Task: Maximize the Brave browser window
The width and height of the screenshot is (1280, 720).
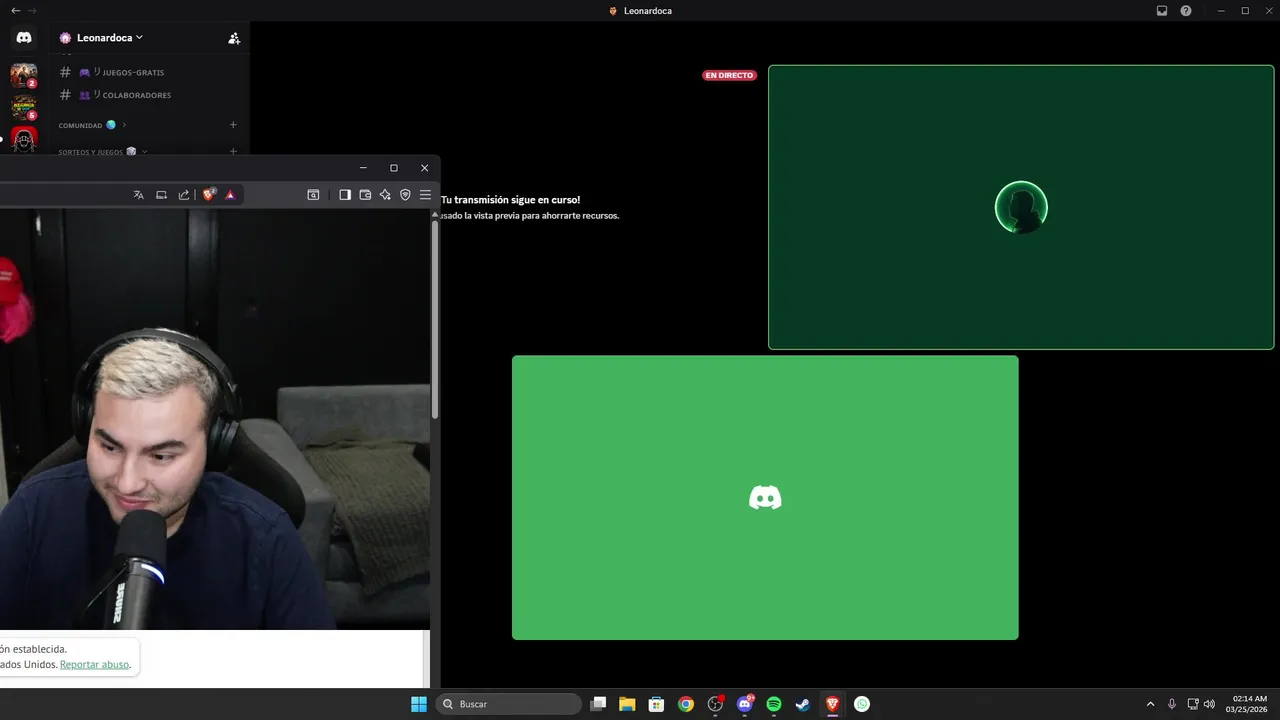Action: pos(394,168)
